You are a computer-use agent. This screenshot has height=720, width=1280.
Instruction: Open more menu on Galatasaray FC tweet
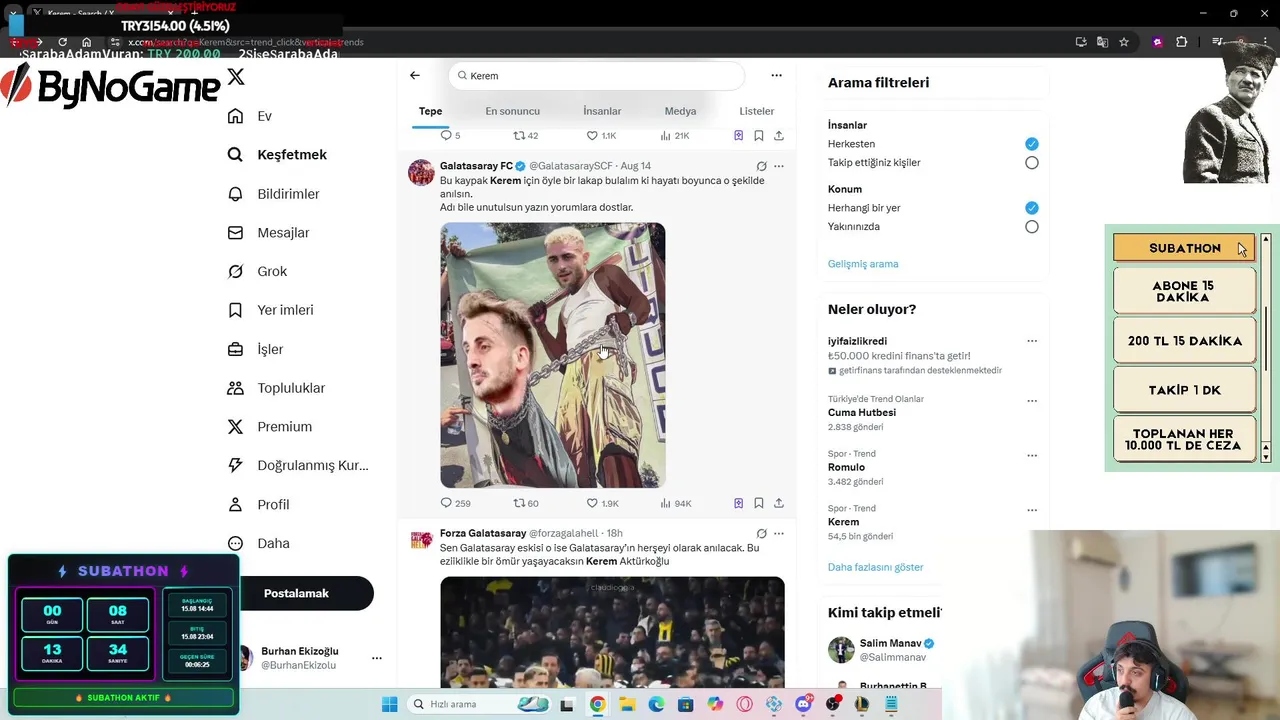coord(779,166)
